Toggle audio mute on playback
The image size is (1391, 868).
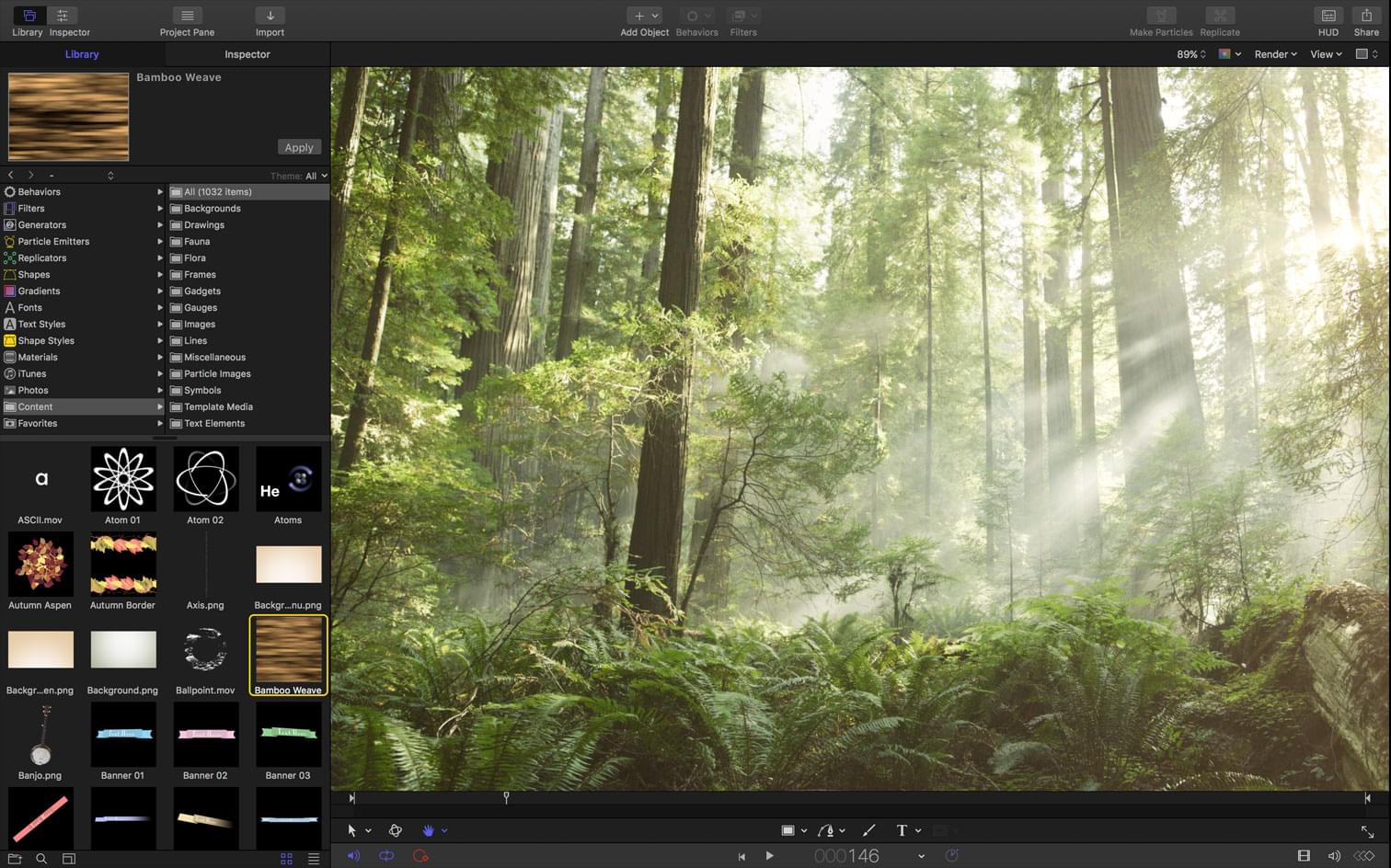[x=353, y=856]
